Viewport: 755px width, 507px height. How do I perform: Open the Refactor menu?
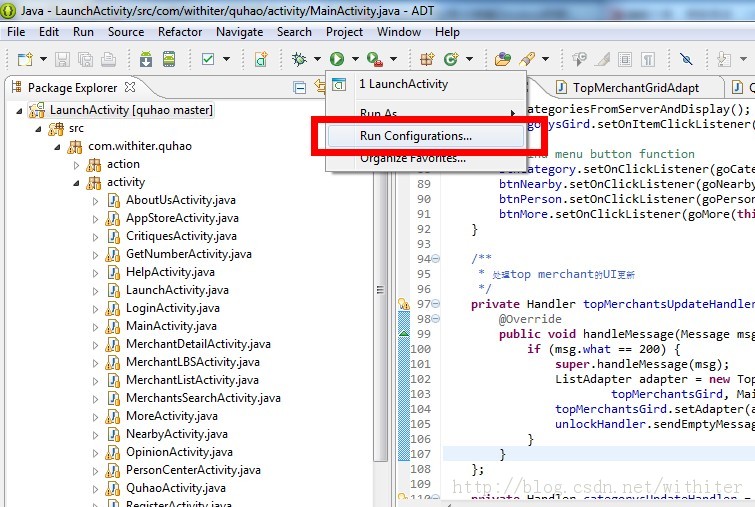180,32
